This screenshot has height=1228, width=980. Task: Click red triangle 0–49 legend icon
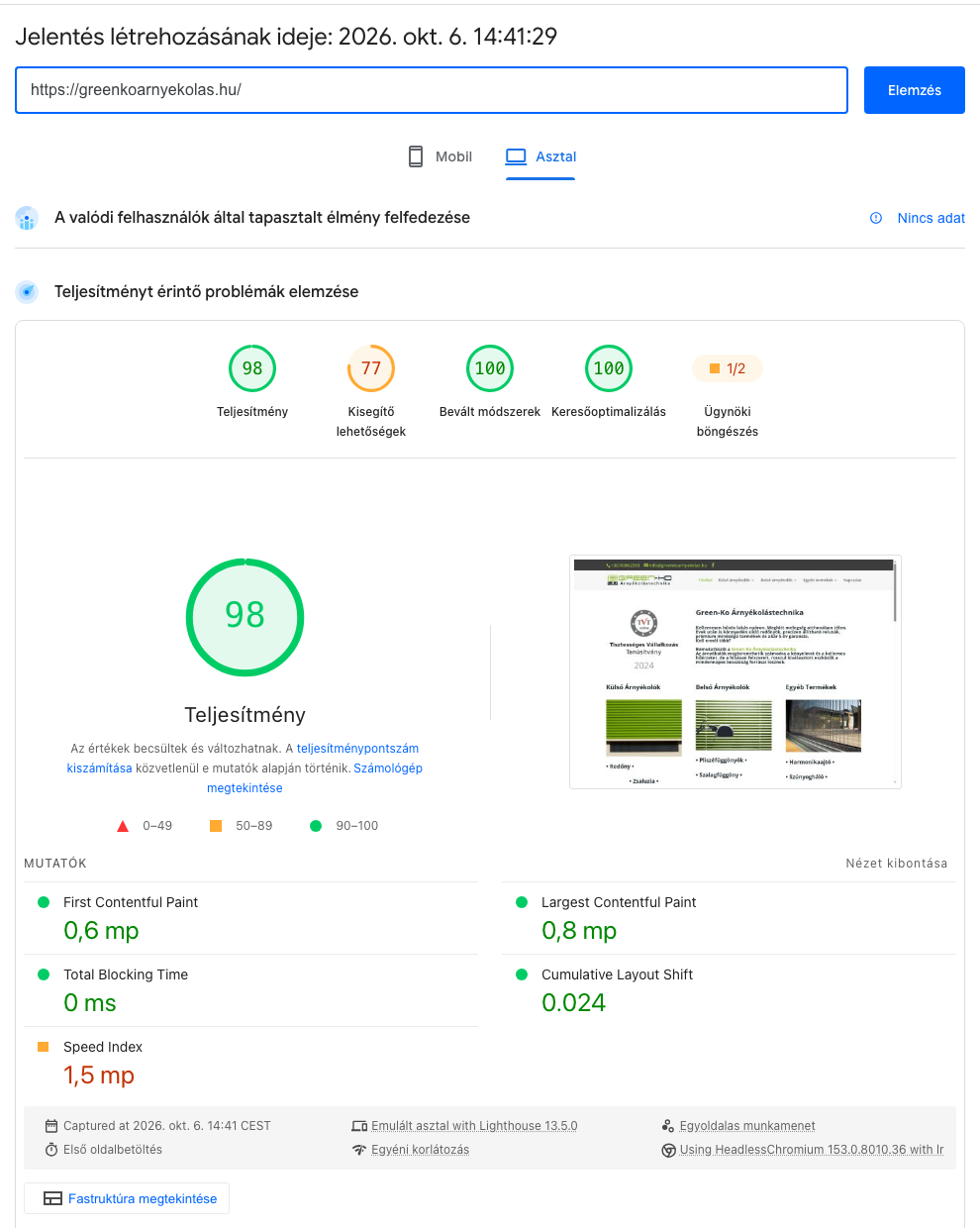click(123, 826)
